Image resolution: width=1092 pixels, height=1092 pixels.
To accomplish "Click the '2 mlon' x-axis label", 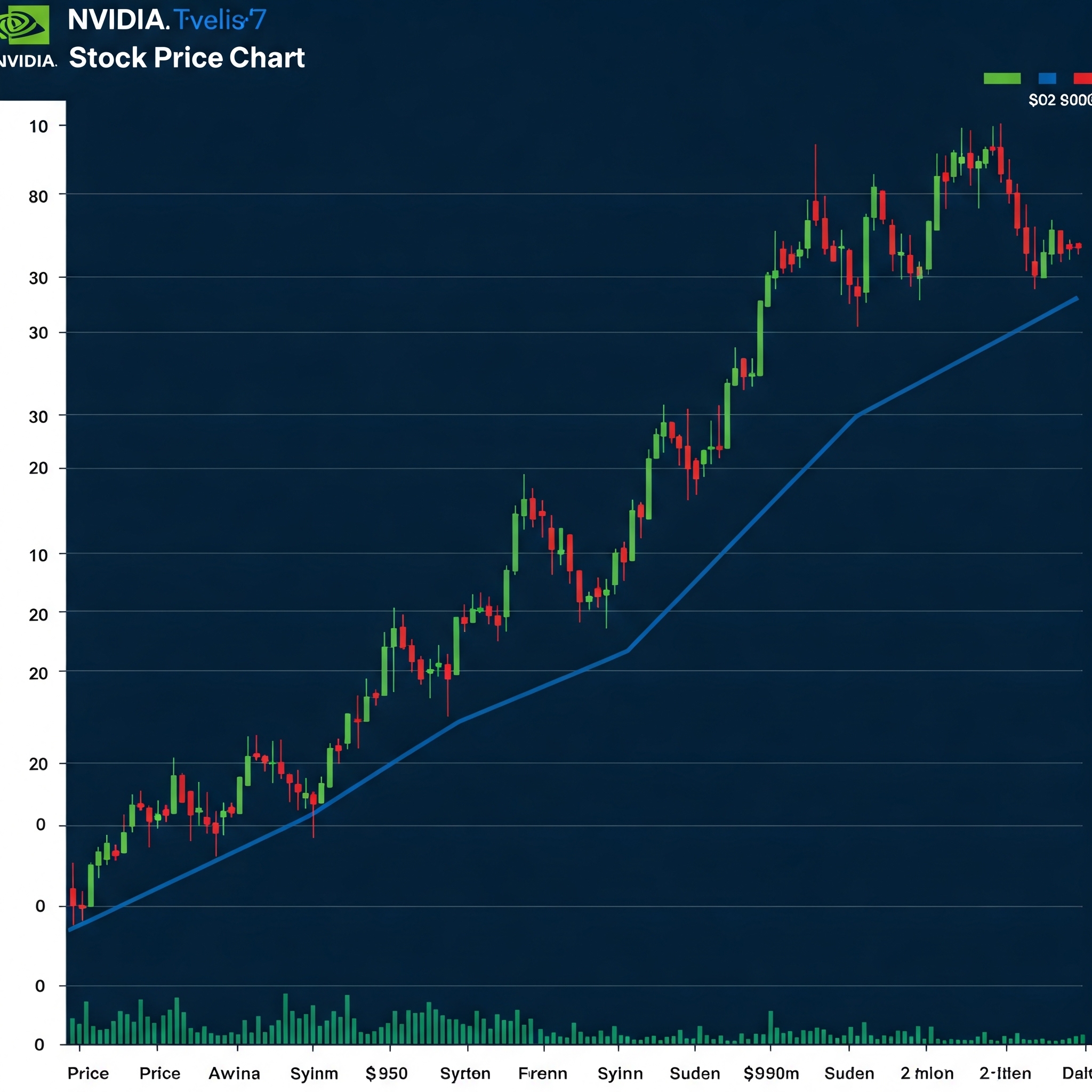I will [x=927, y=1073].
